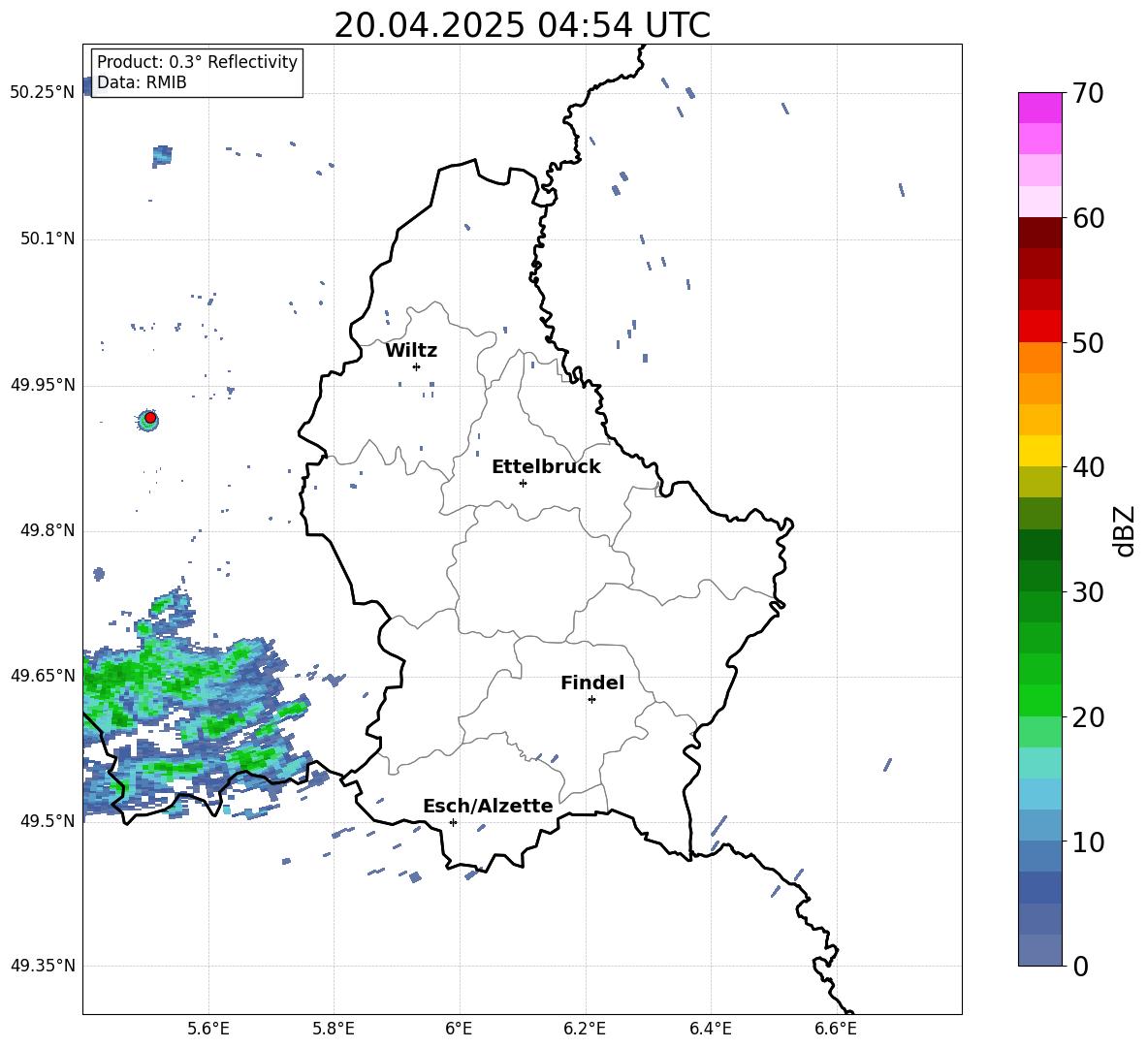Click the 49.35°N latitude tick label
1148x1048 pixels.
[x=43, y=966]
